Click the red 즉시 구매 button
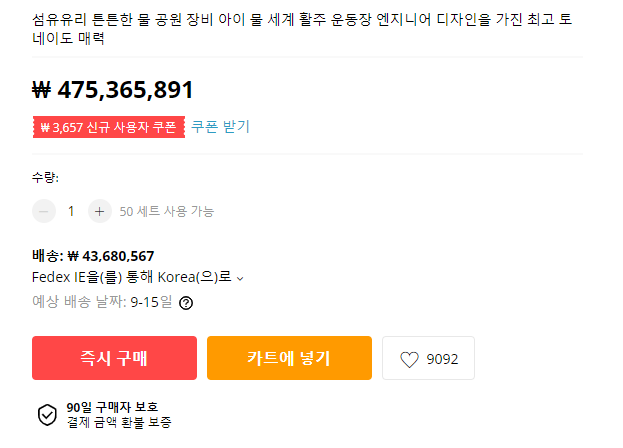The image size is (623, 448). pyautogui.click(x=114, y=358)
